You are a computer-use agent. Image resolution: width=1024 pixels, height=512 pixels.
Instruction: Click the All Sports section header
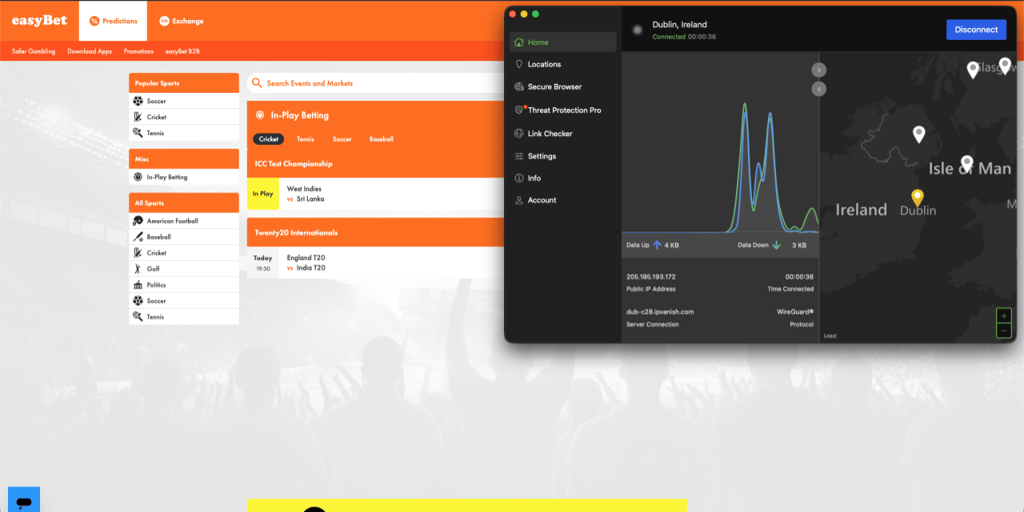pyautogui.click(x=184, y=203)
